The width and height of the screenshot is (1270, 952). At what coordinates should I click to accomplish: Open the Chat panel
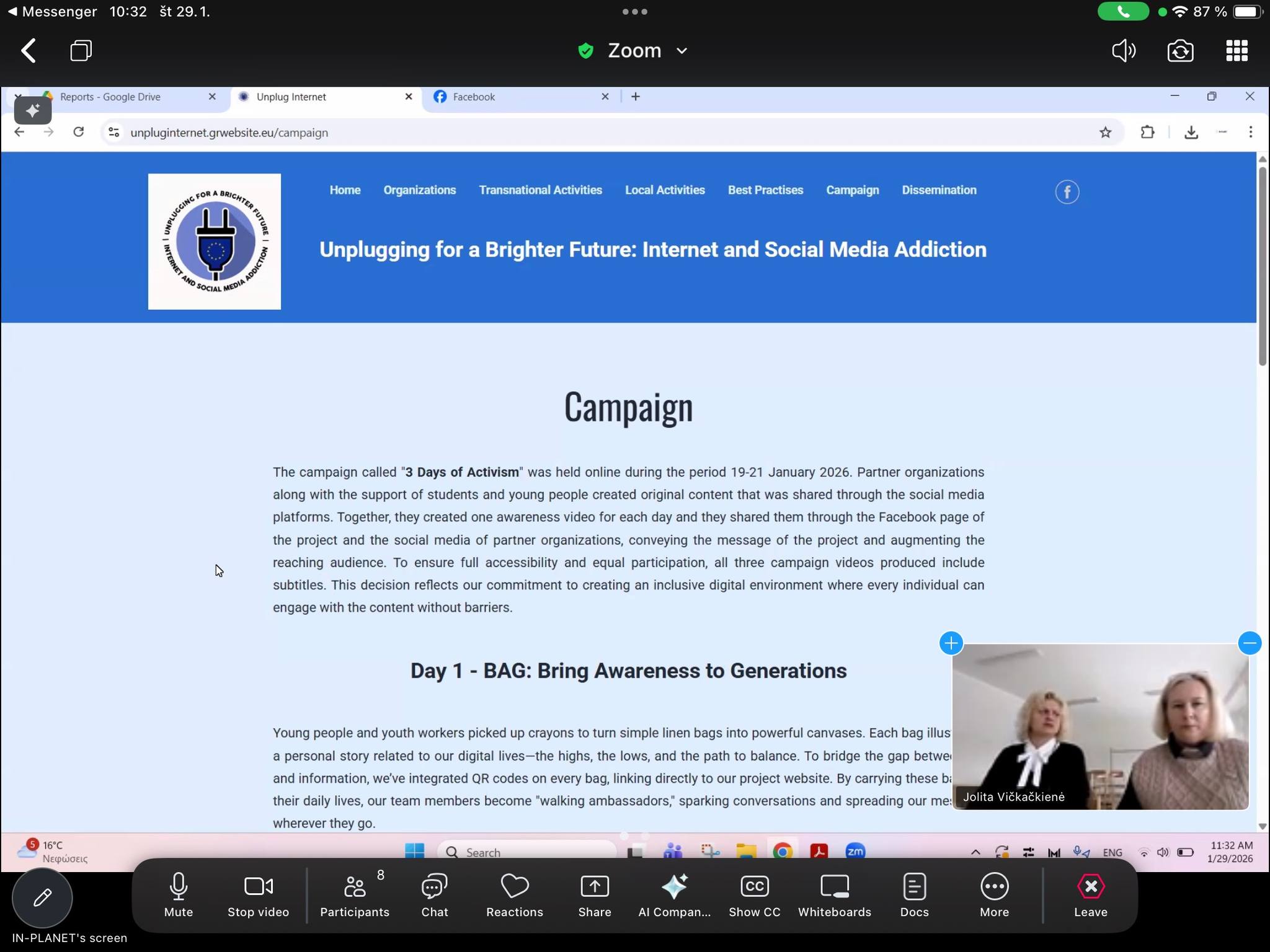click(434, 894)
